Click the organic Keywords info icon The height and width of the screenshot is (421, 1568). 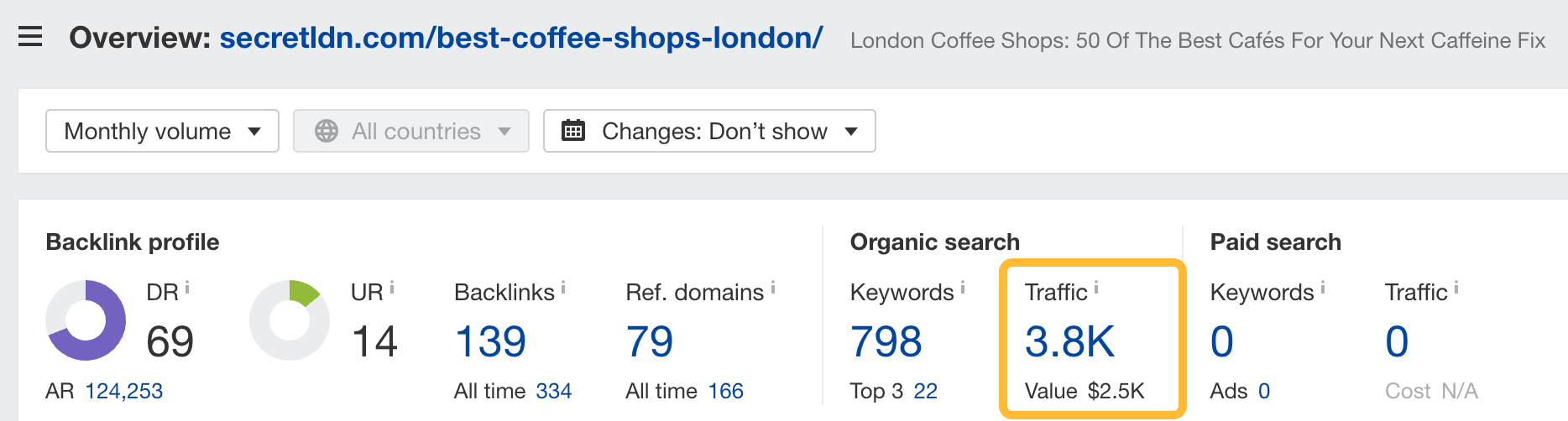tap(963, 288)
